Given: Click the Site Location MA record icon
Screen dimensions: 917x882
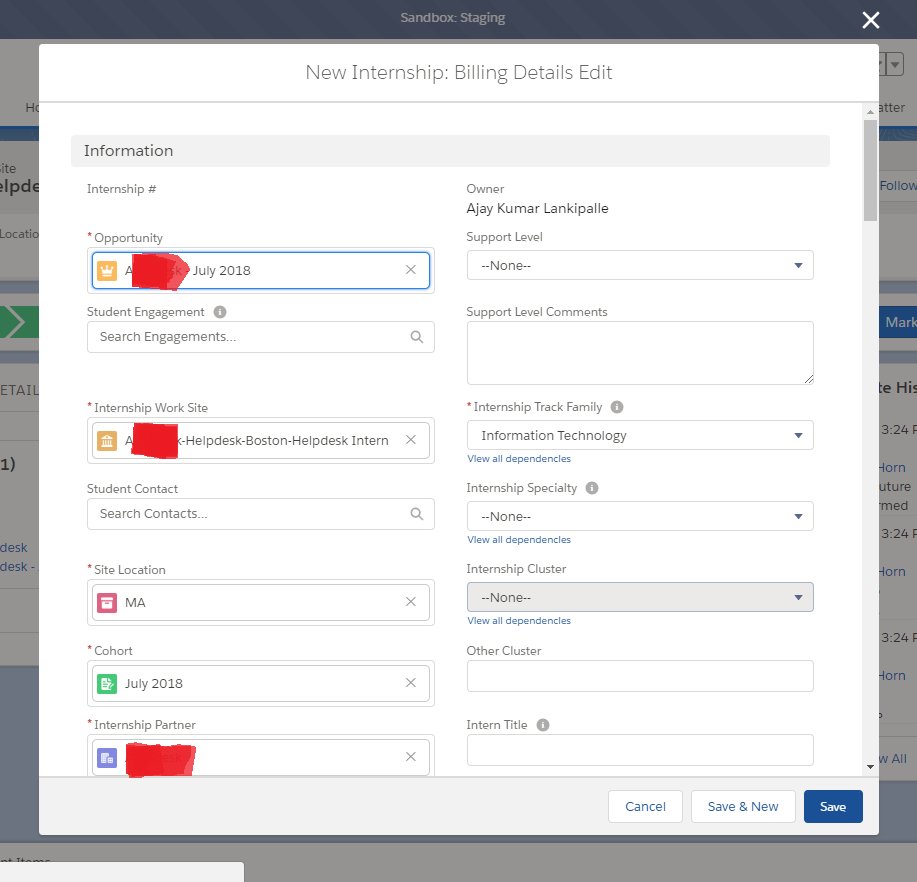Looking at the screenshot, I should pos(107,602).
